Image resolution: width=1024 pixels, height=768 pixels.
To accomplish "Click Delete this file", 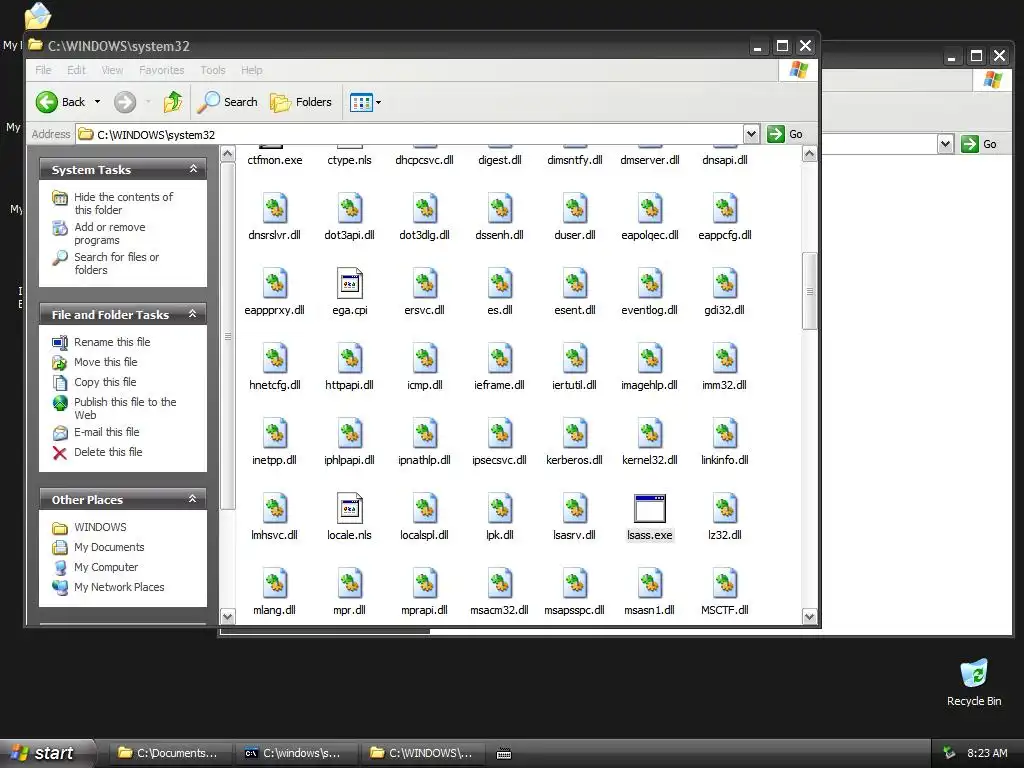I will coord(108,452).
